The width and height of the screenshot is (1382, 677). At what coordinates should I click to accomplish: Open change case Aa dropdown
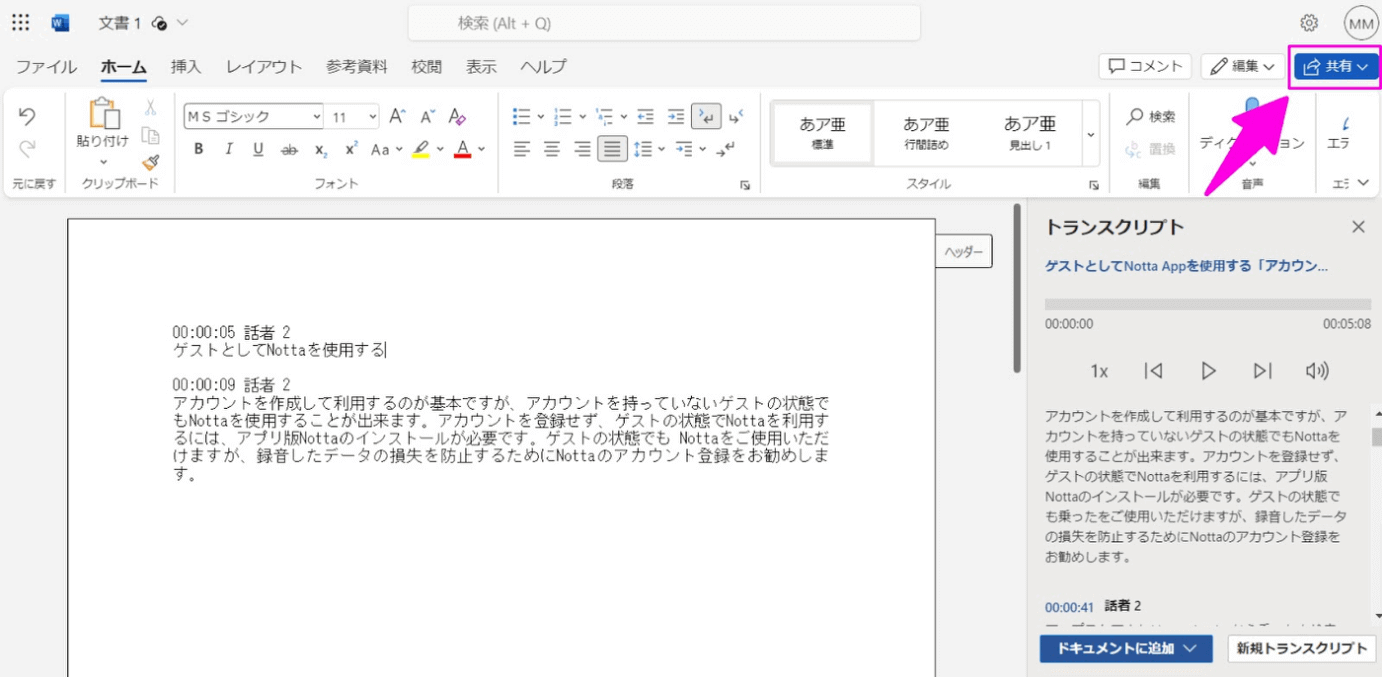386,150
